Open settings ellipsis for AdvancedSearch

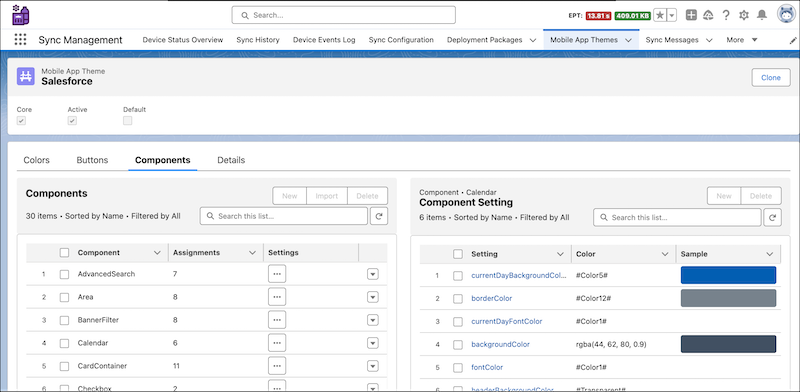(x=277, y=274)
